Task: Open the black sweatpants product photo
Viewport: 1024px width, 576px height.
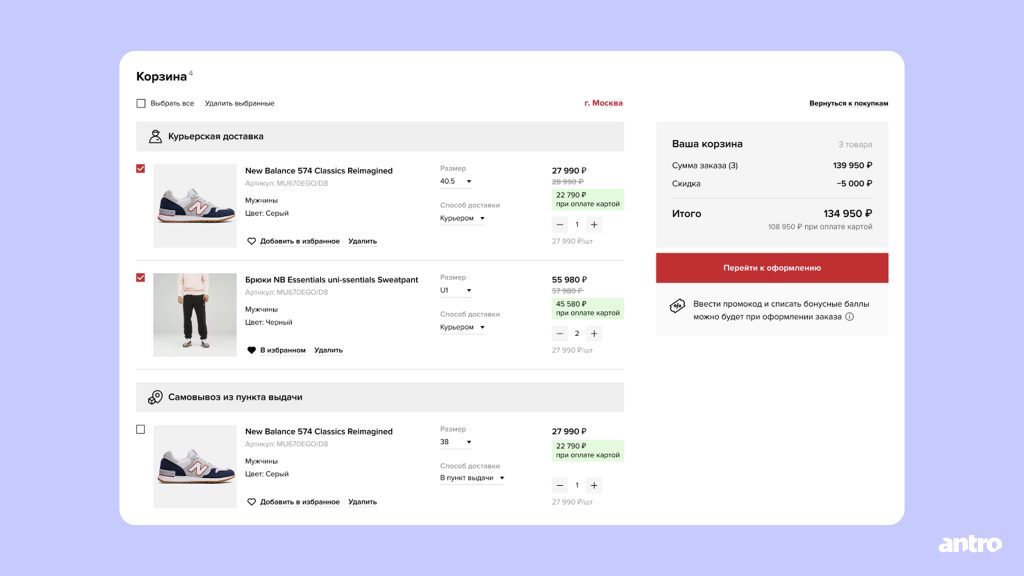Action: (x=195, y=315)
